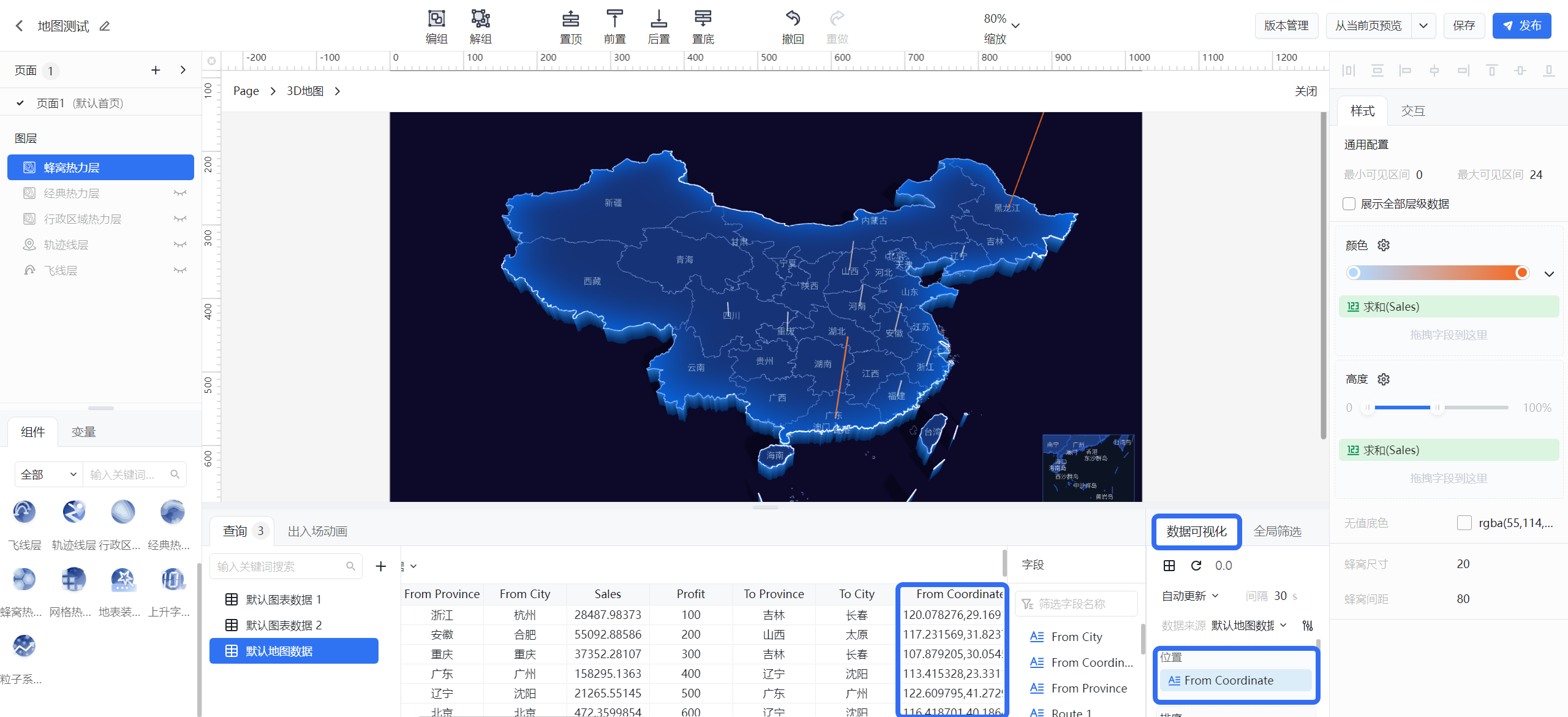The image size is (1568, 717).
Task: Add a new page with the plus icon
Action: 156,70
